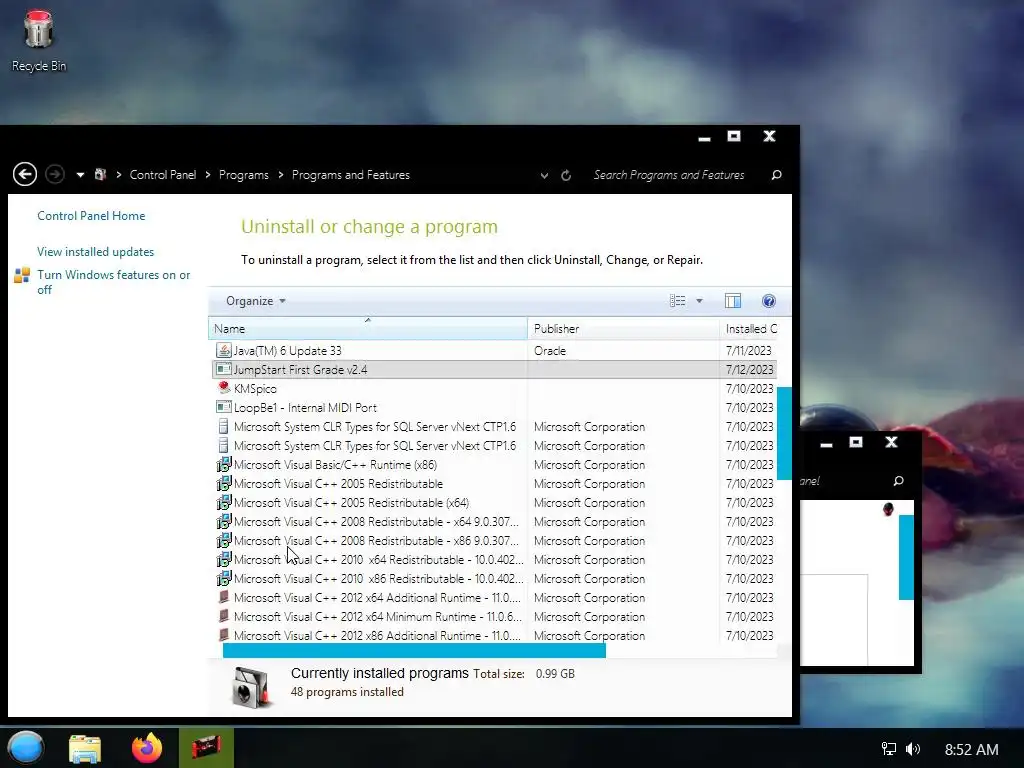
Task: Click the 8:52 AM taskbar clock
Action: click(x=971, y=750)
